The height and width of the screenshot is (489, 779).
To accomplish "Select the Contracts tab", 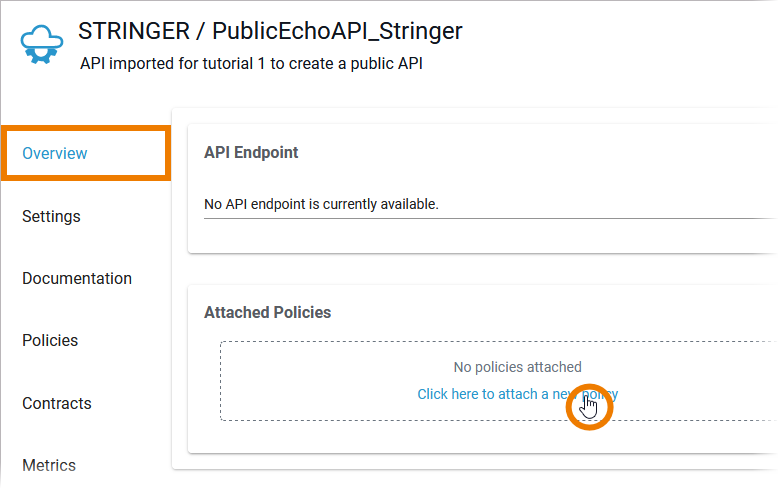I will tap(56, 403).
